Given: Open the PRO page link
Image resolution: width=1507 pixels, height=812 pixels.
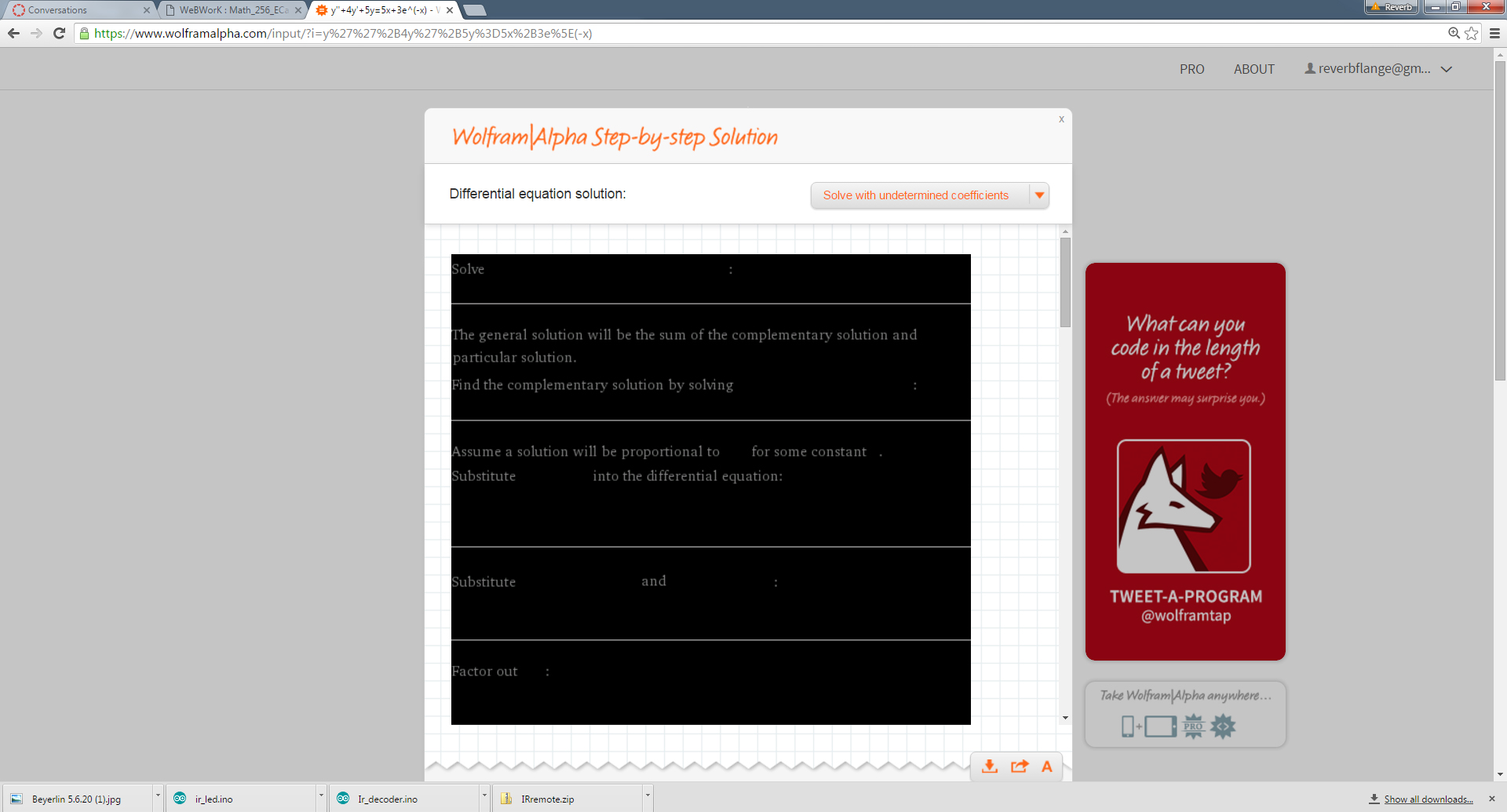Looking at the screenshot, I should point(1191,69).
